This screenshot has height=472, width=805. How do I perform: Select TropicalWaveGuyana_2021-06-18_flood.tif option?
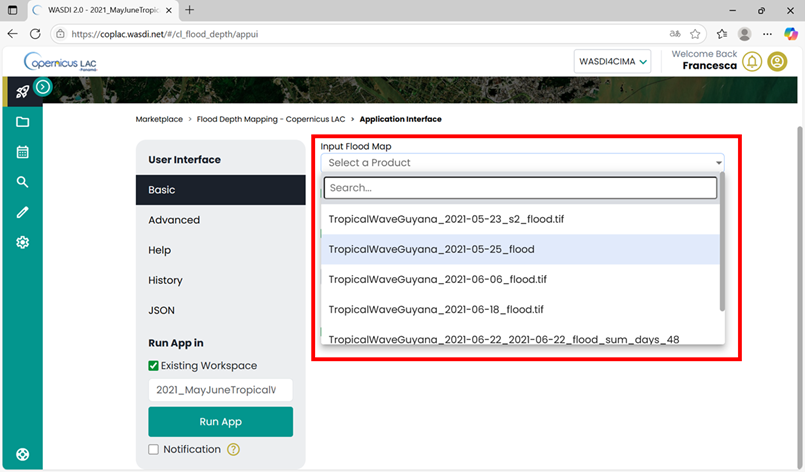(x=521, y=310)
